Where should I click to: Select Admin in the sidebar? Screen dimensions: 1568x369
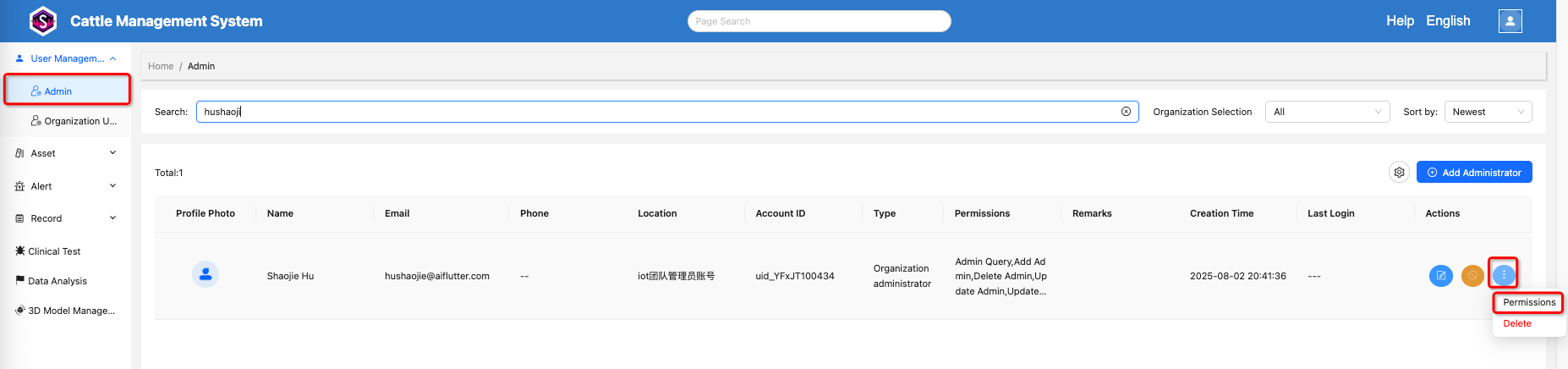point(68,90)
